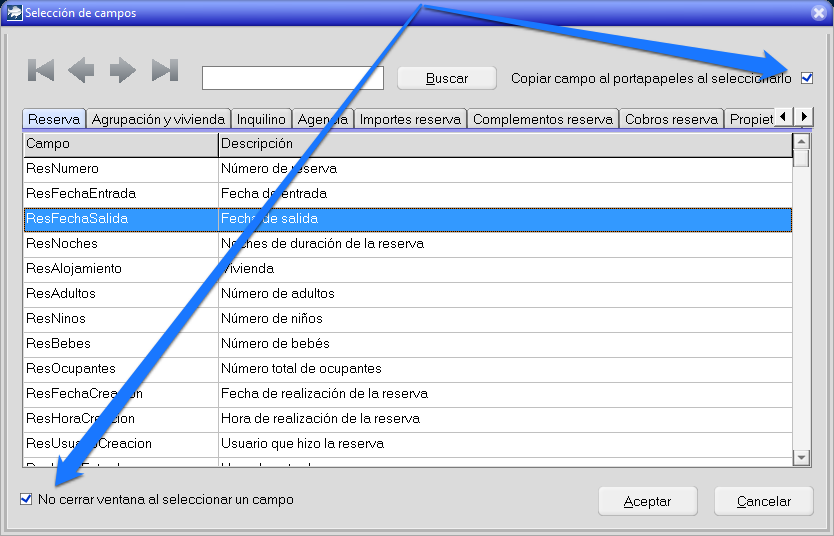Select the ResFechaEntrada row
Image resolution: width=834 pixels, height=536 pixels.
(x=407, y=194)
